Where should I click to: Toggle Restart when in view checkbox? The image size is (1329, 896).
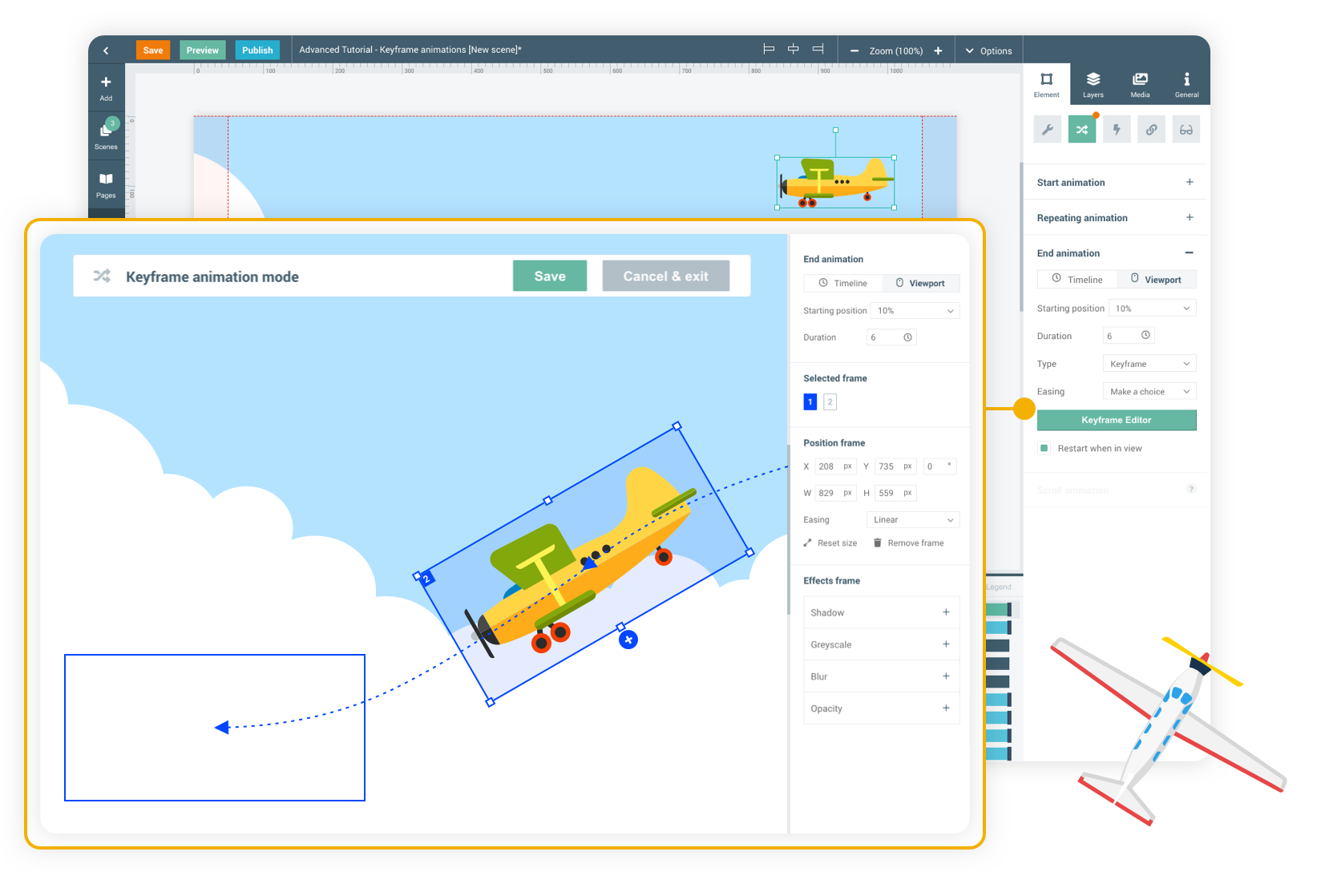1044,448
